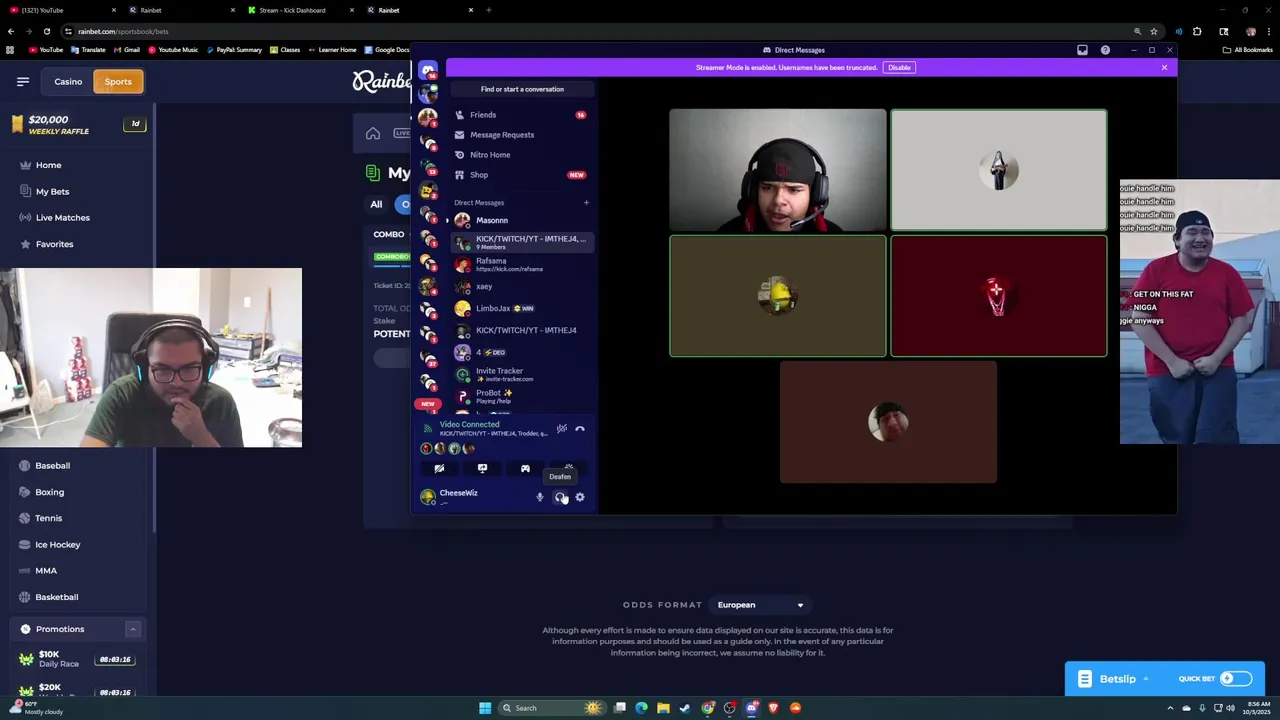Disable Streamer Mode in banner
1280x720 pixels.
click(899, 67)
